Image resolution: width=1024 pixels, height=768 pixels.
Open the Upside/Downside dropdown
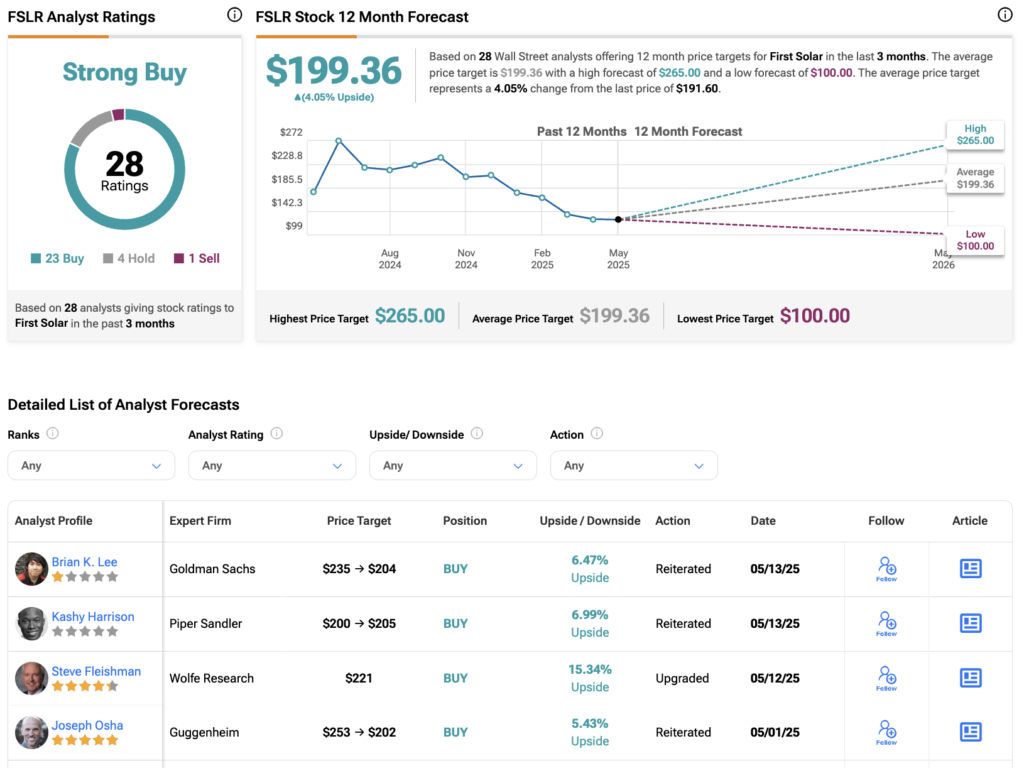(x=453, y=466)
